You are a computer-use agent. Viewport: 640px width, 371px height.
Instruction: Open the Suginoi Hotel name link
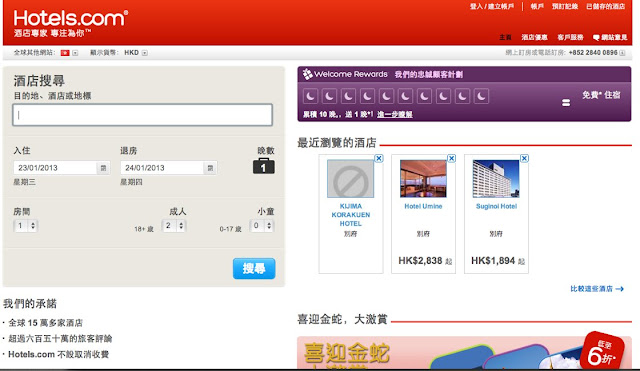[496, 207]
